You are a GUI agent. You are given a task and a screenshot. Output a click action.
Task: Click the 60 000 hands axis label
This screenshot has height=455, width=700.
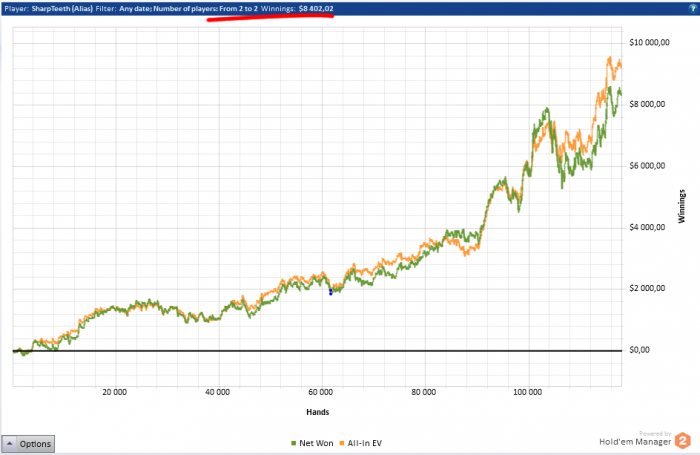pyautogui.click(x=321, y=392)
